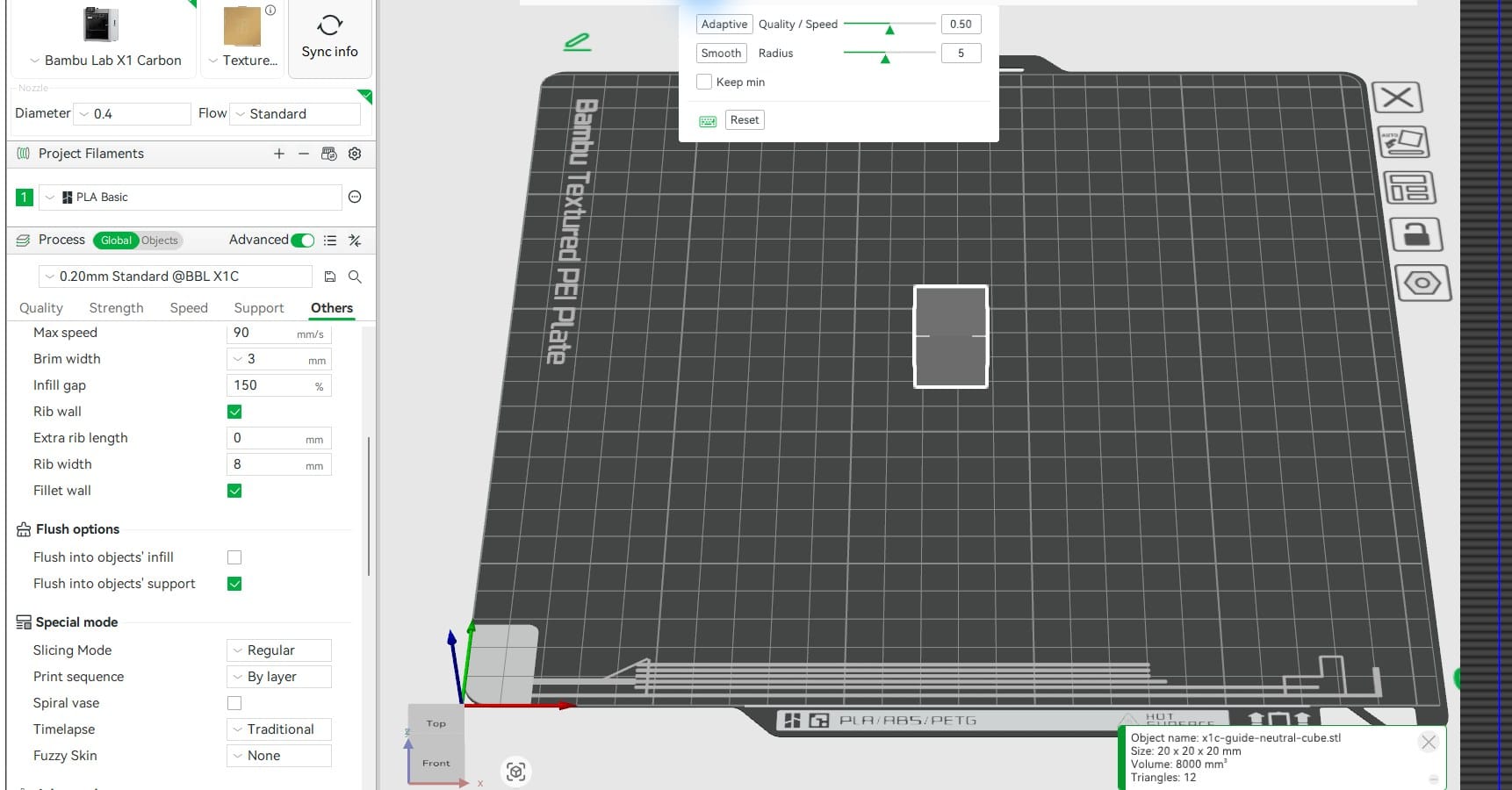Open the PLA Basic filament edit menu icon
Image resolution: width=1512 pixels, height=790 pixels.
tap(355, 197)
